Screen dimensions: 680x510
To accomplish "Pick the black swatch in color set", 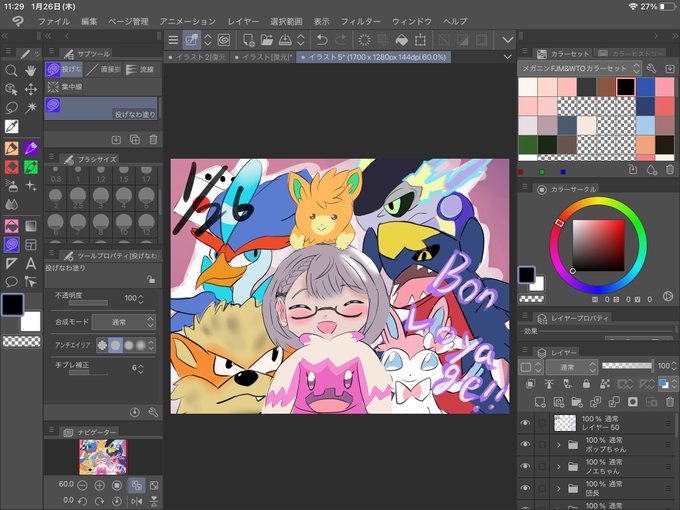I will tap(625, 87).
